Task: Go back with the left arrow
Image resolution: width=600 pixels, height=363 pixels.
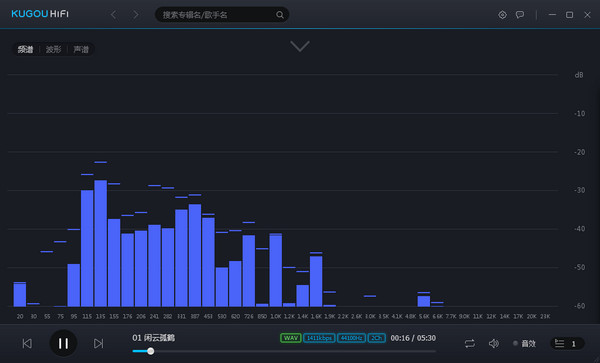Action: pyautogui.click(x=114, y=15)
